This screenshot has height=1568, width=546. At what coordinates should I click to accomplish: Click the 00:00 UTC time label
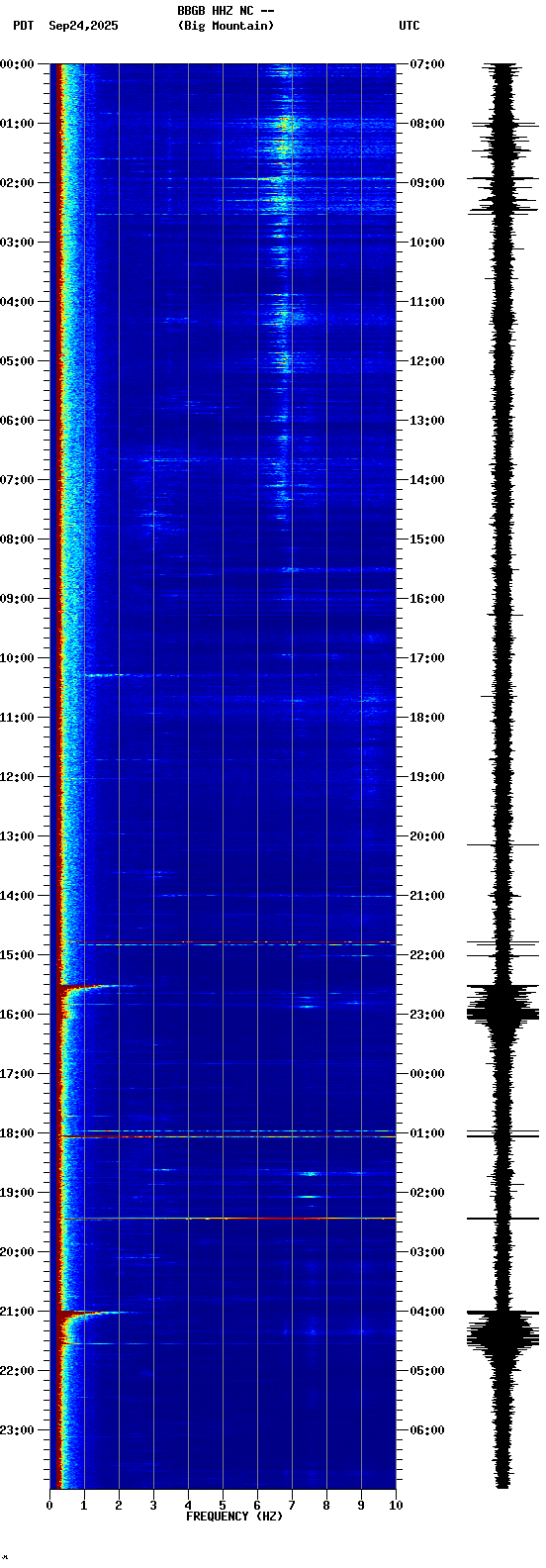[427, 1074]
